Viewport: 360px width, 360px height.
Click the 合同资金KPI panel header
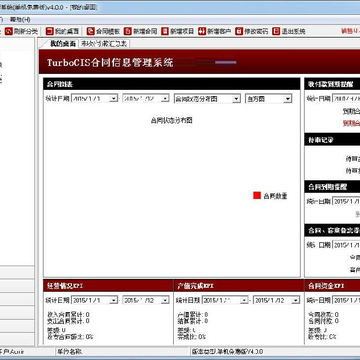(332, 286)
